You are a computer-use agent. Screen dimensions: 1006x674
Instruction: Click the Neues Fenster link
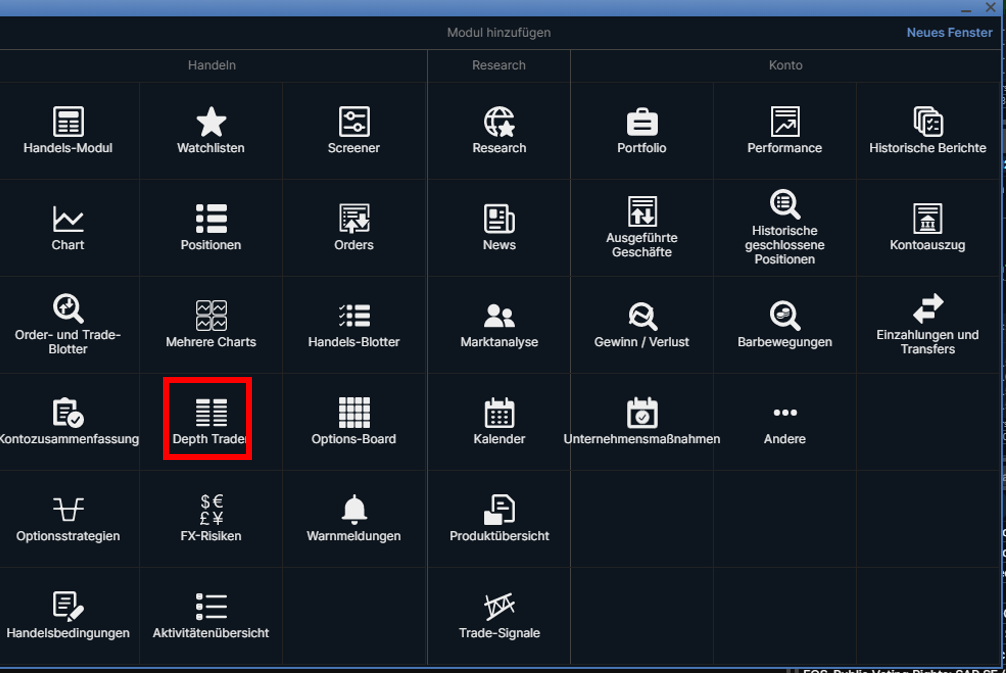coord(949,33)
